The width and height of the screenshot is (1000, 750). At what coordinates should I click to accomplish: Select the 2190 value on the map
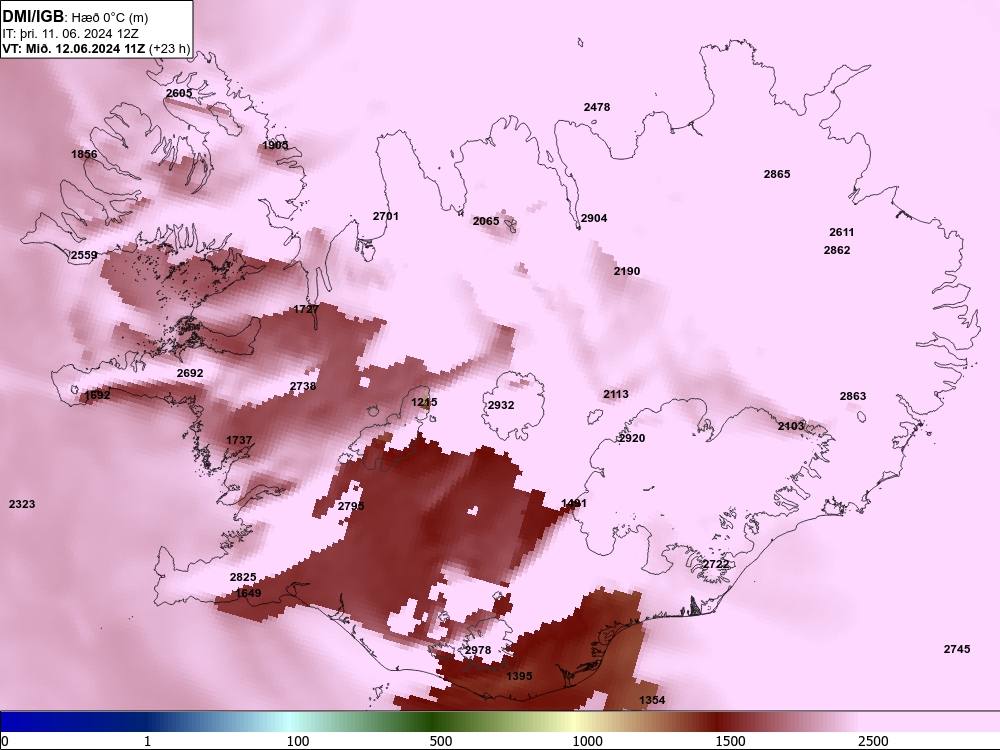tap(627, 271)
